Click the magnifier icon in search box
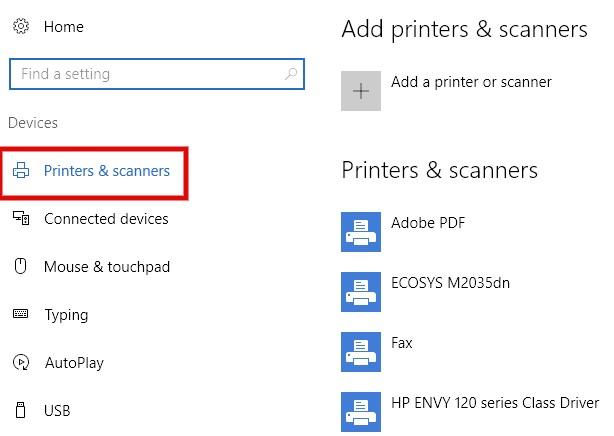 click(291, 74)
